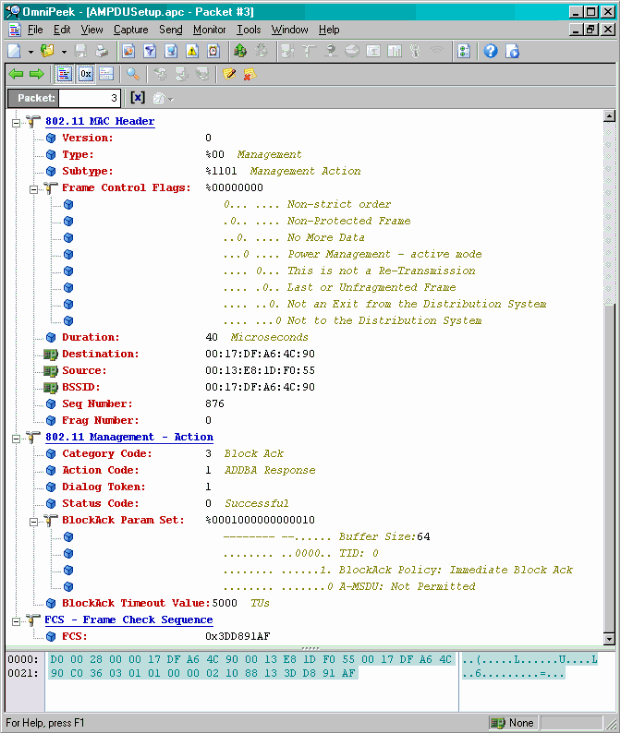Click the magnifier zoom icon
The image size is (620, 733).
point(133,74)
